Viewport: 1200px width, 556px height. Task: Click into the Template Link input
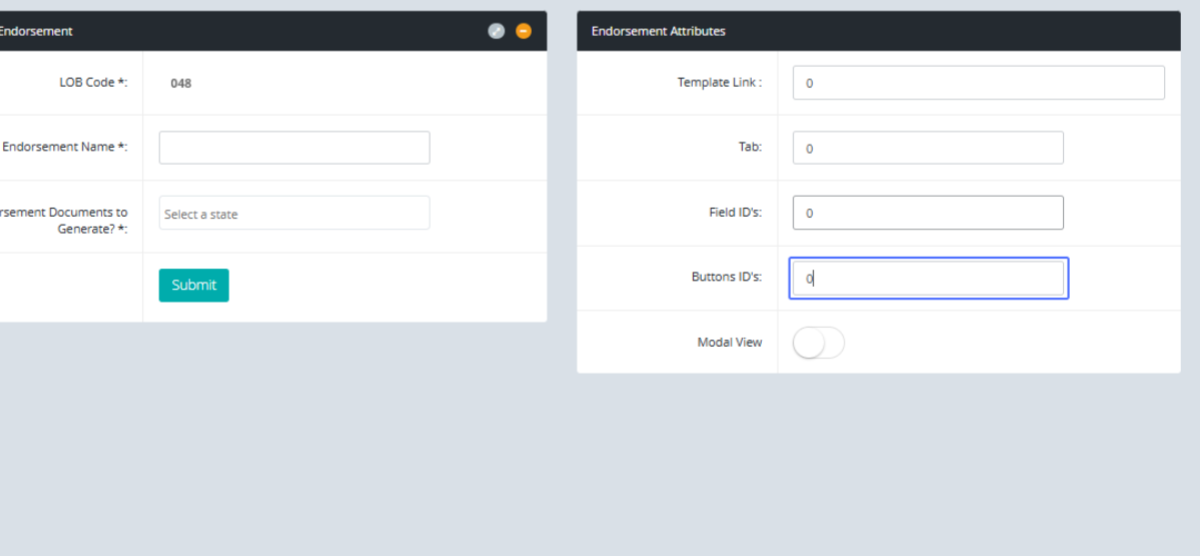coord(978,83)
